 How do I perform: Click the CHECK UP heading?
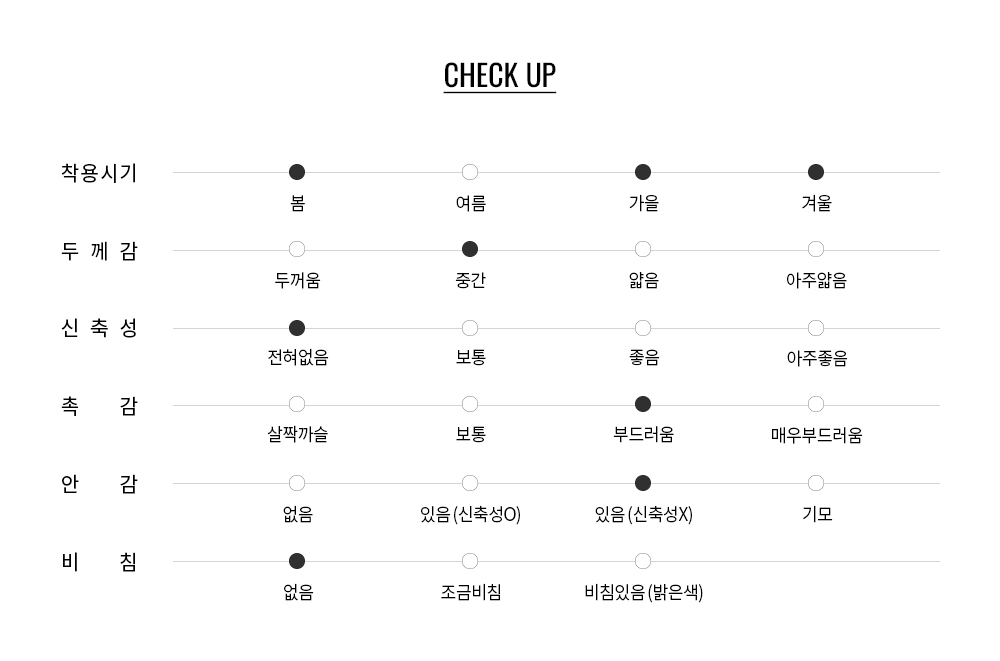coord(499,76)
